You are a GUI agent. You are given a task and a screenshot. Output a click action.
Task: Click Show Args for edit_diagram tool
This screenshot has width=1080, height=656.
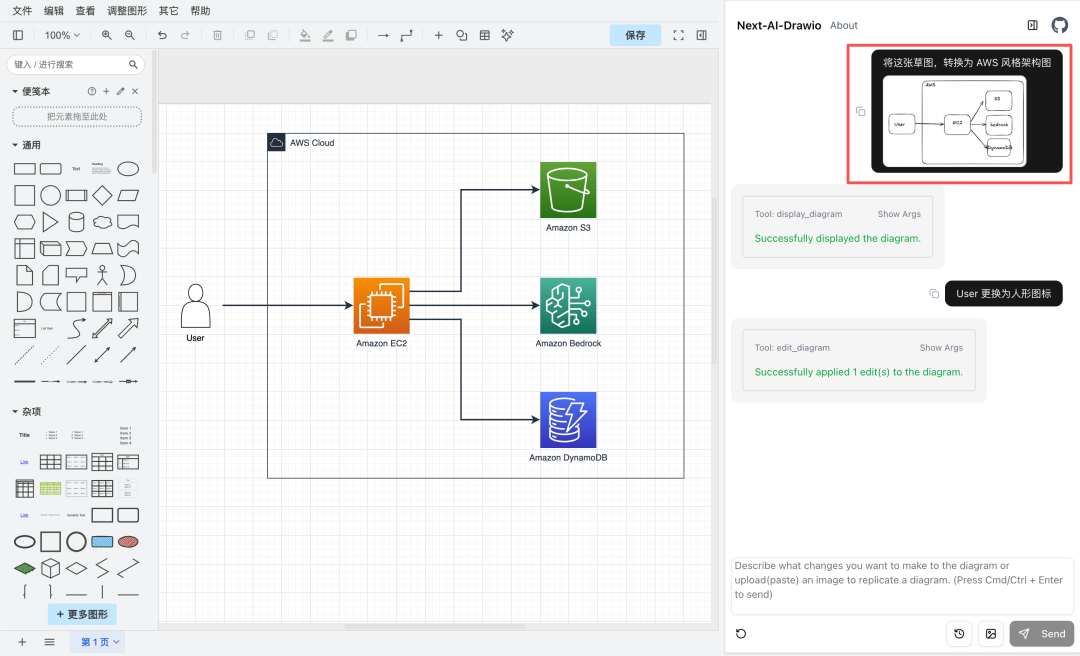941,348
